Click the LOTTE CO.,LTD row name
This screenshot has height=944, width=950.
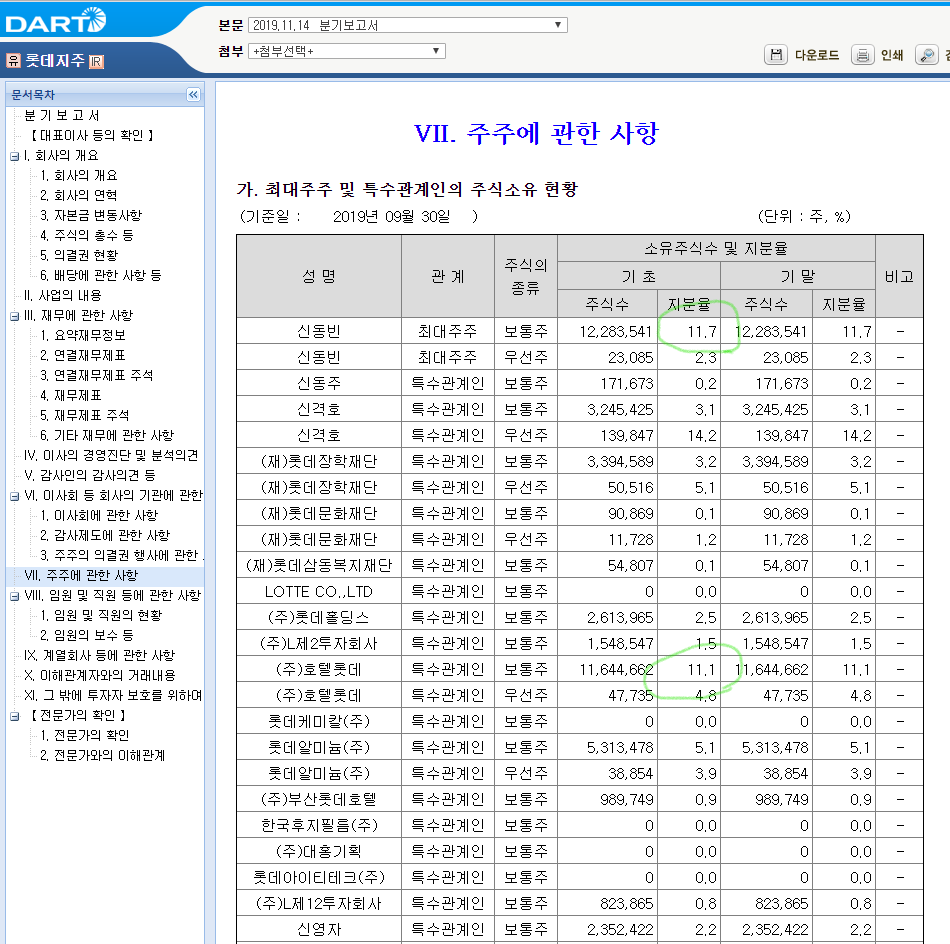(x=319, y=592)
